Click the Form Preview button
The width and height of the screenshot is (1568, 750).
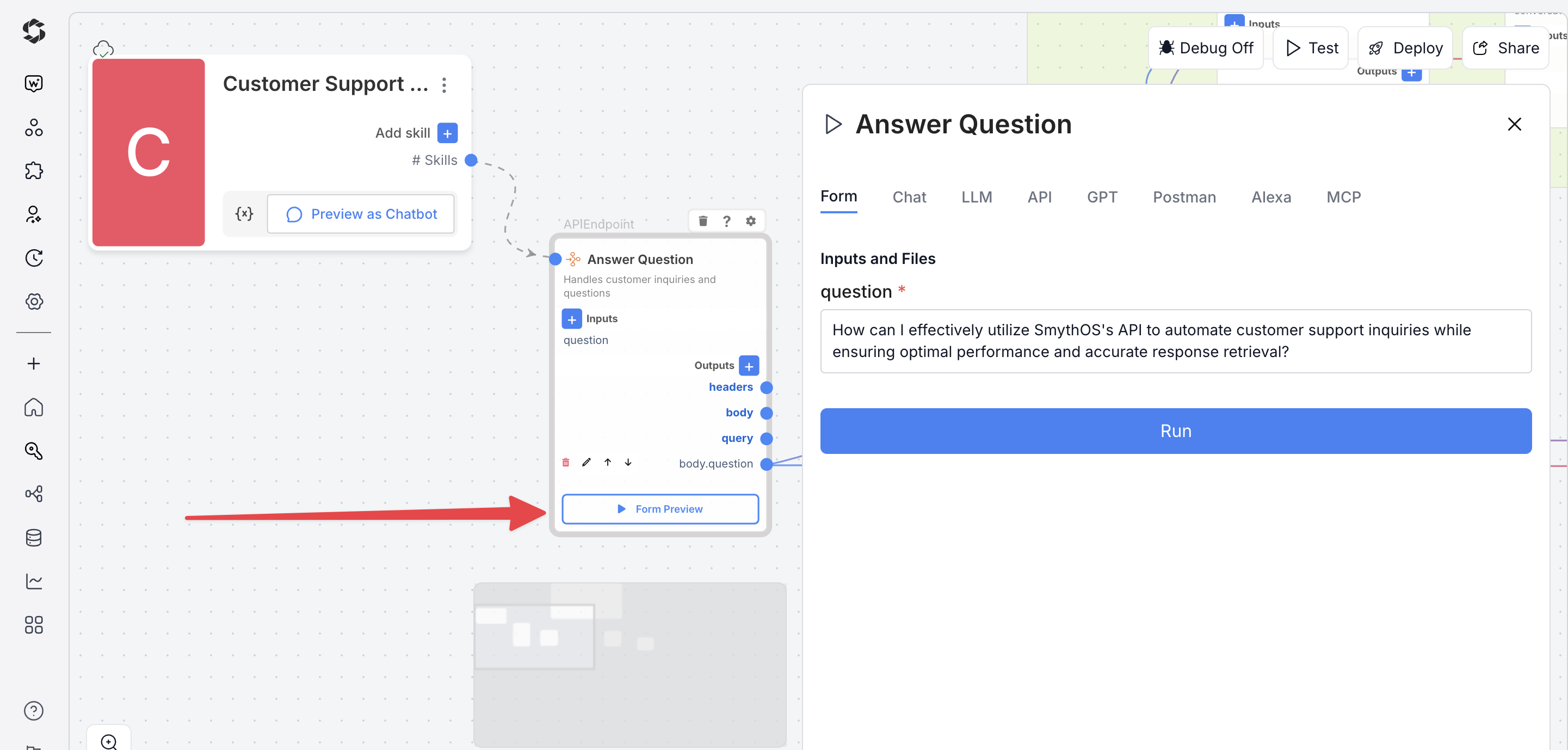point(660,509)
